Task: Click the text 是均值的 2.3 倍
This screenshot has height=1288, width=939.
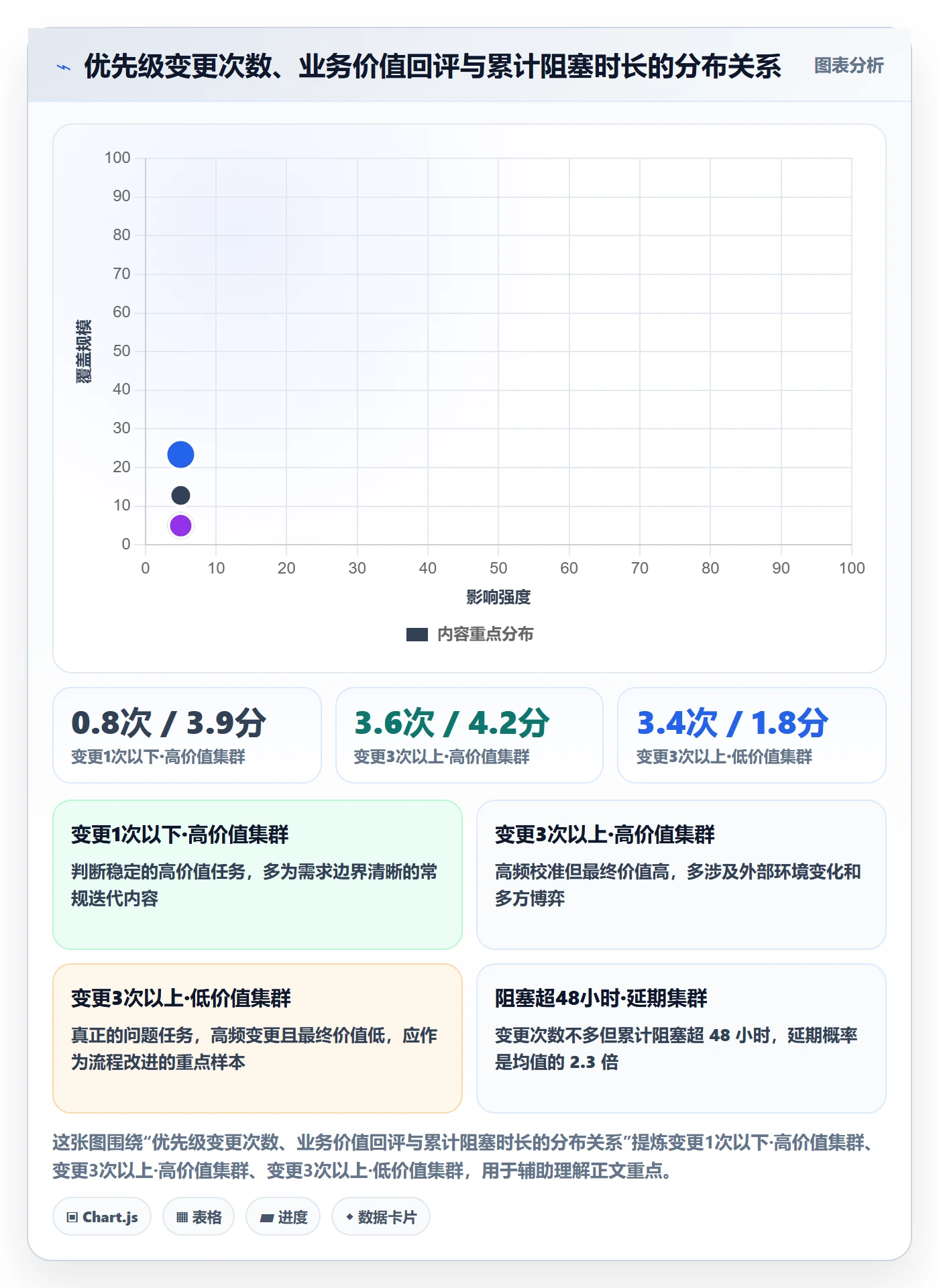Action: 557,1063
